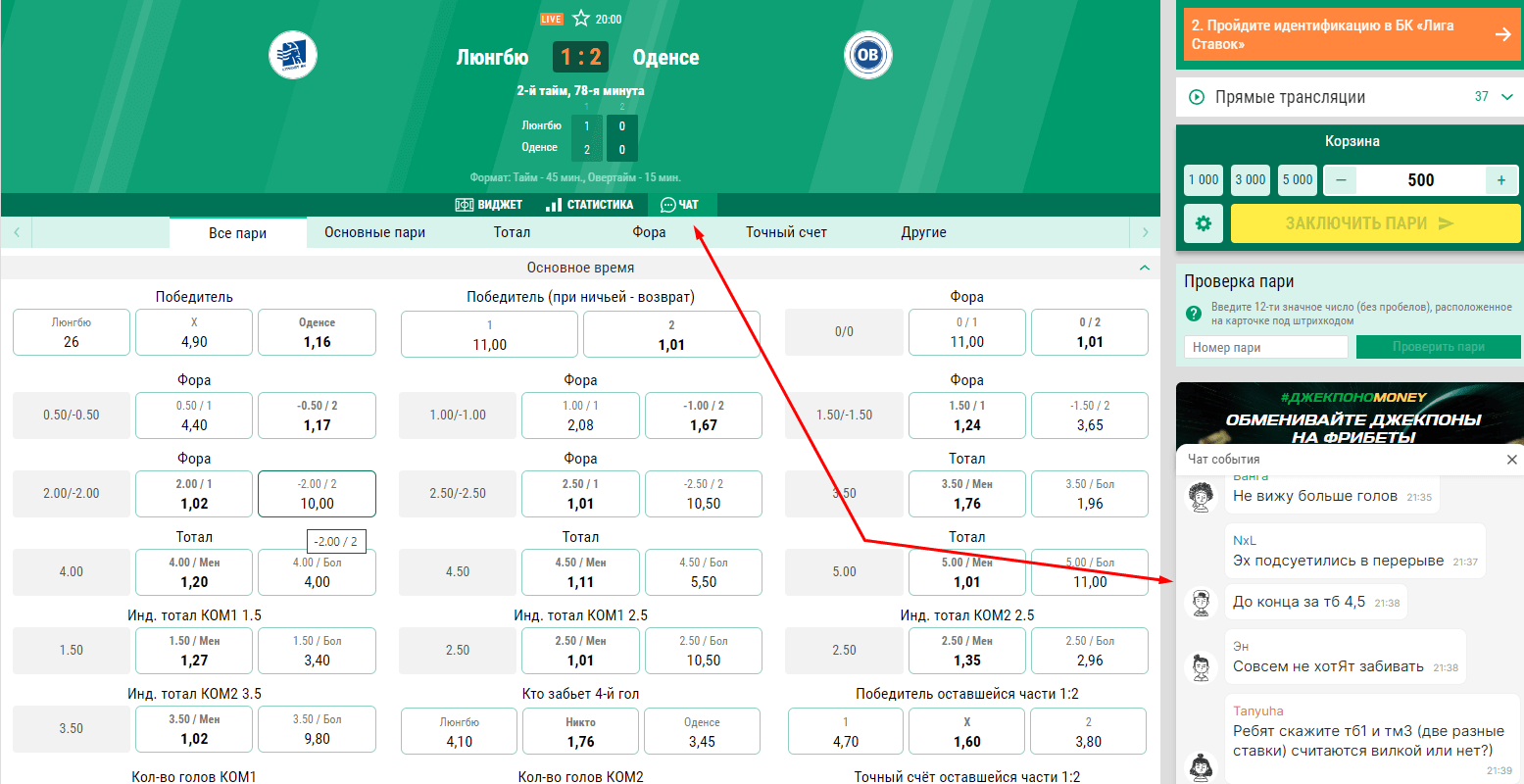
Task: Open the ВИДЖЕТ field widget
Action: 489,205
